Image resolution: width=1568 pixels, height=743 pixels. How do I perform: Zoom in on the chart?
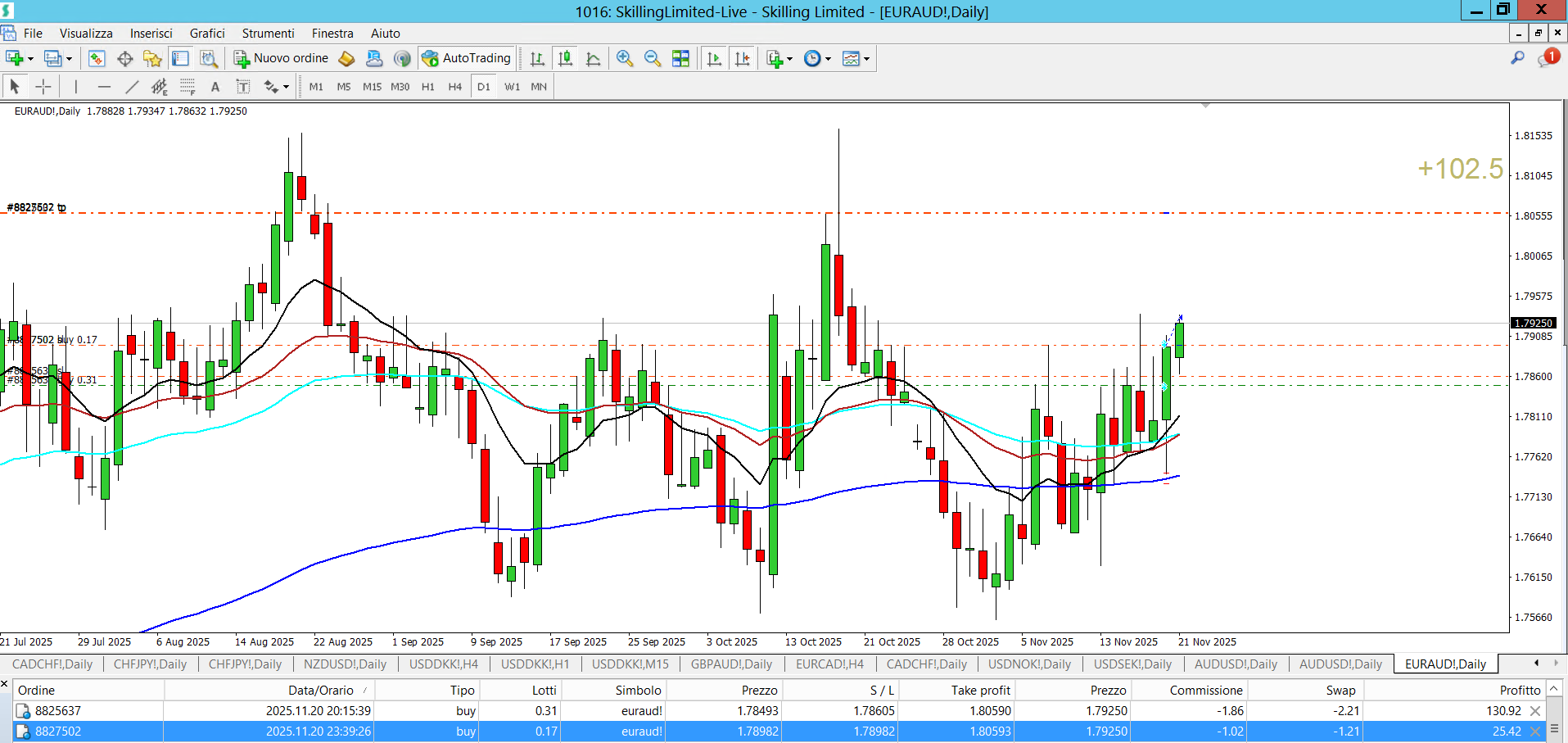coord(625,58)
